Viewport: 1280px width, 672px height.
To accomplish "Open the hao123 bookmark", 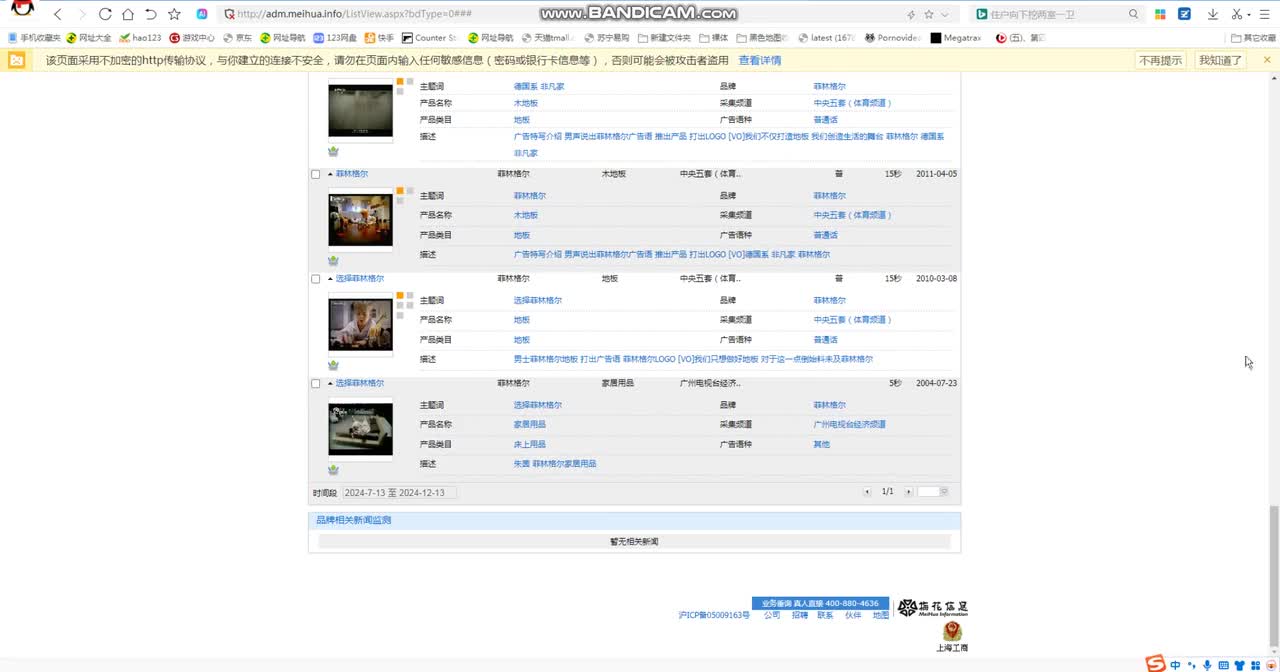I will point(140,38).
